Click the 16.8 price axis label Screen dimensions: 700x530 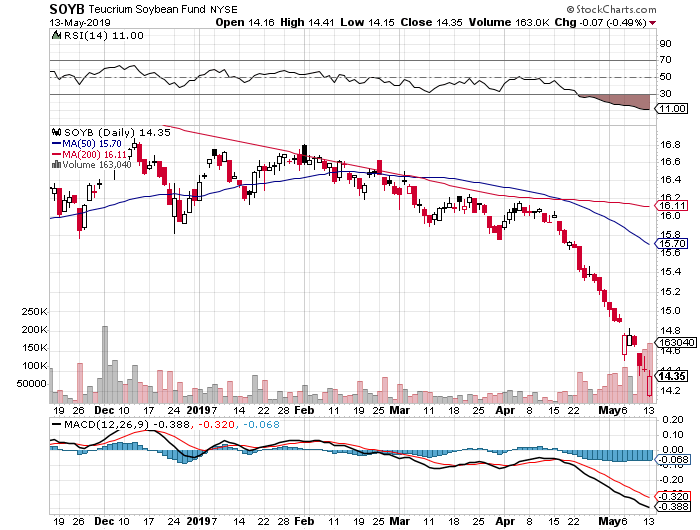point(671,145)
